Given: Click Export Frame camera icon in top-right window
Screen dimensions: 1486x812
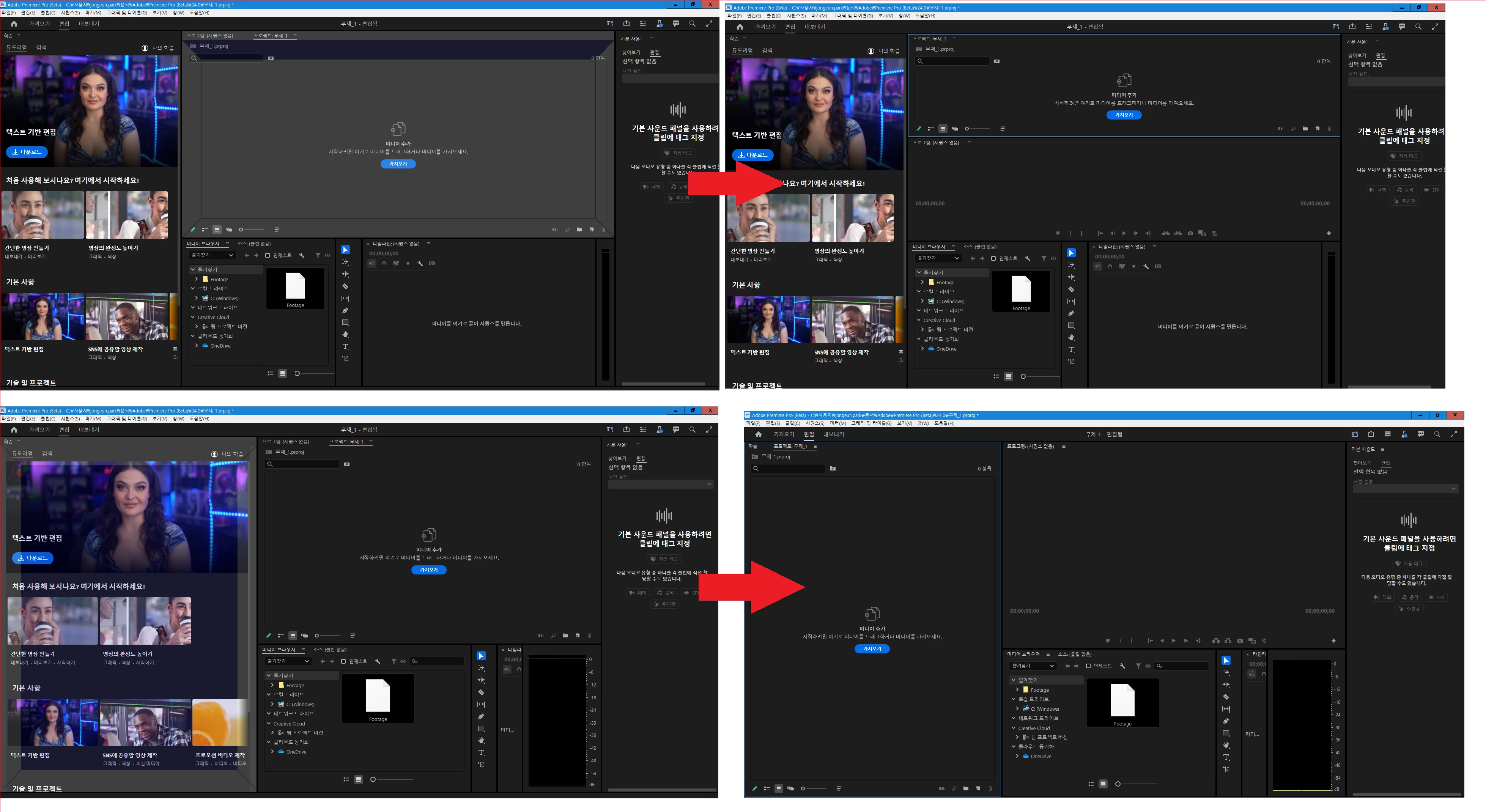Looking at the screenshot, I should click(1190, 234).
